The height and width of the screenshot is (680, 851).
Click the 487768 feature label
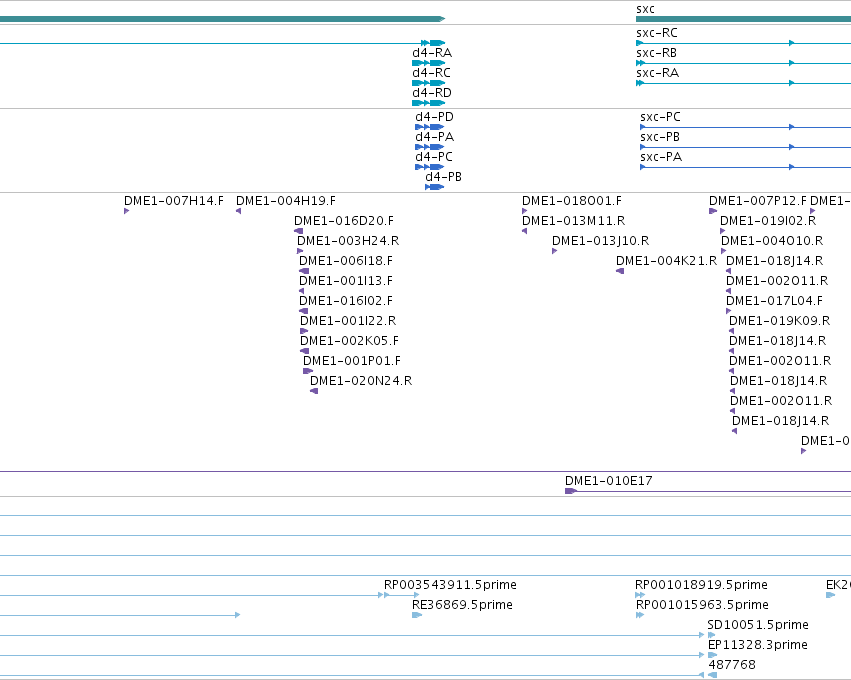pyautogui.click(x=732, y=665)
